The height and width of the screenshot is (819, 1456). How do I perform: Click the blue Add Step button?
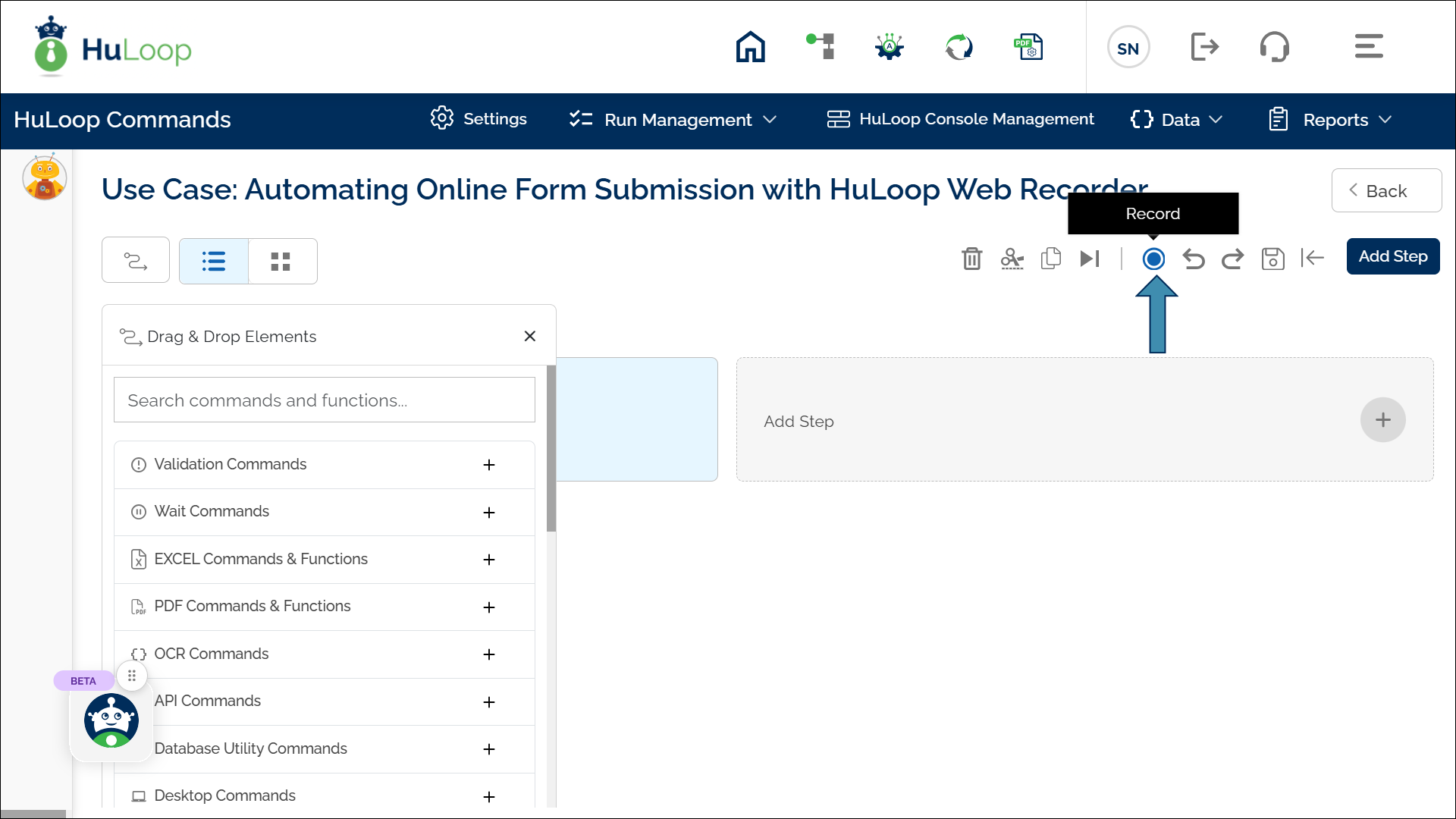click(1392, 256)
